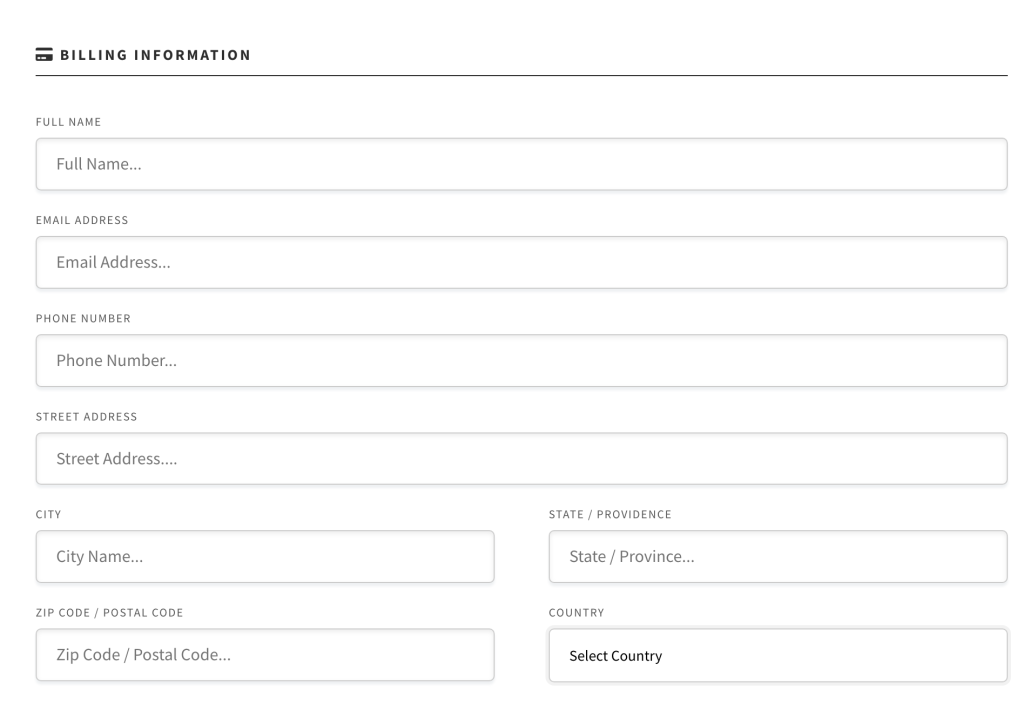This screenshot has width=1024, height=718.
Task: Click the COUNTRY label text
Action: tap(577, 613)
